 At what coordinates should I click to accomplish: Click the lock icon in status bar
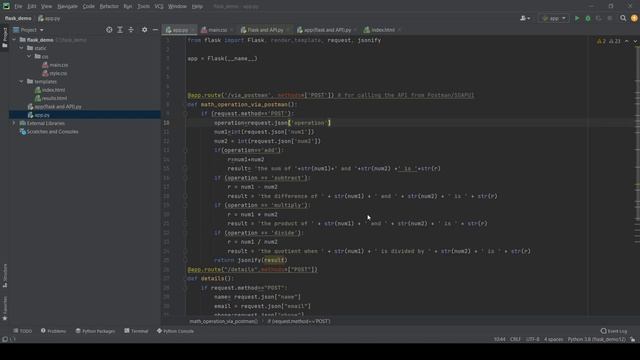(633, 340)
